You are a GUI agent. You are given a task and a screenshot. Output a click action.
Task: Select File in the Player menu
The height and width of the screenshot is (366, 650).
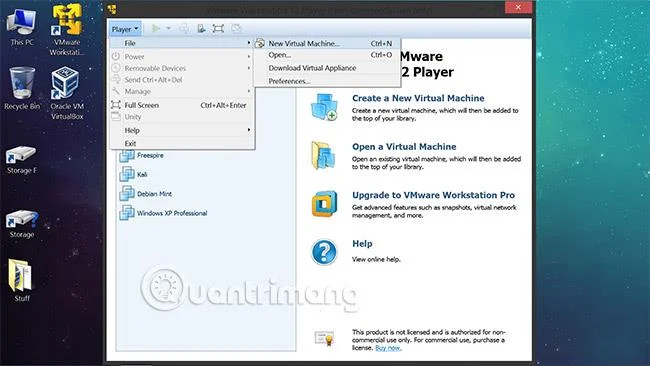coord(182,43)
